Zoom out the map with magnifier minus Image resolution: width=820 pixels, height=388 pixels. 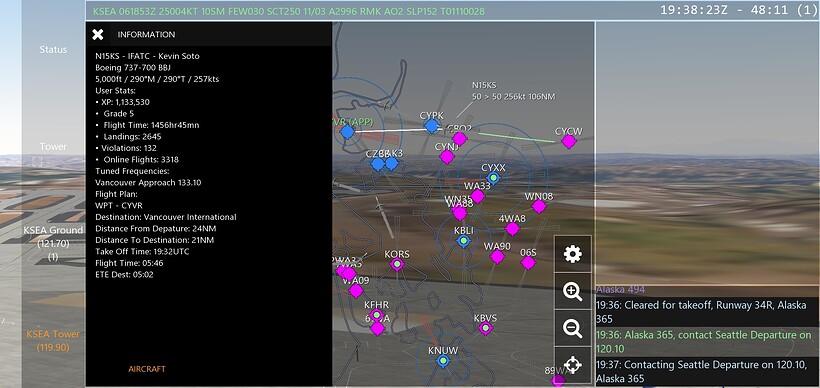pos(573,328)
